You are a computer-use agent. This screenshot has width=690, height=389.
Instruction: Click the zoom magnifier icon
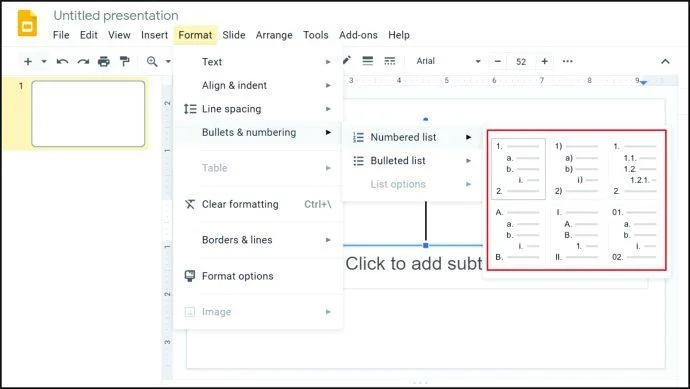(152, 62)
